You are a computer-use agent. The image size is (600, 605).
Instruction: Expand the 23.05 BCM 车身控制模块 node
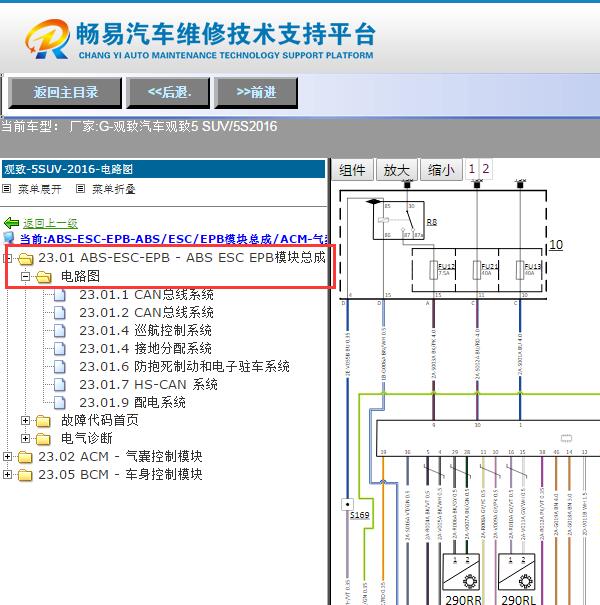(x=7, y=474)
